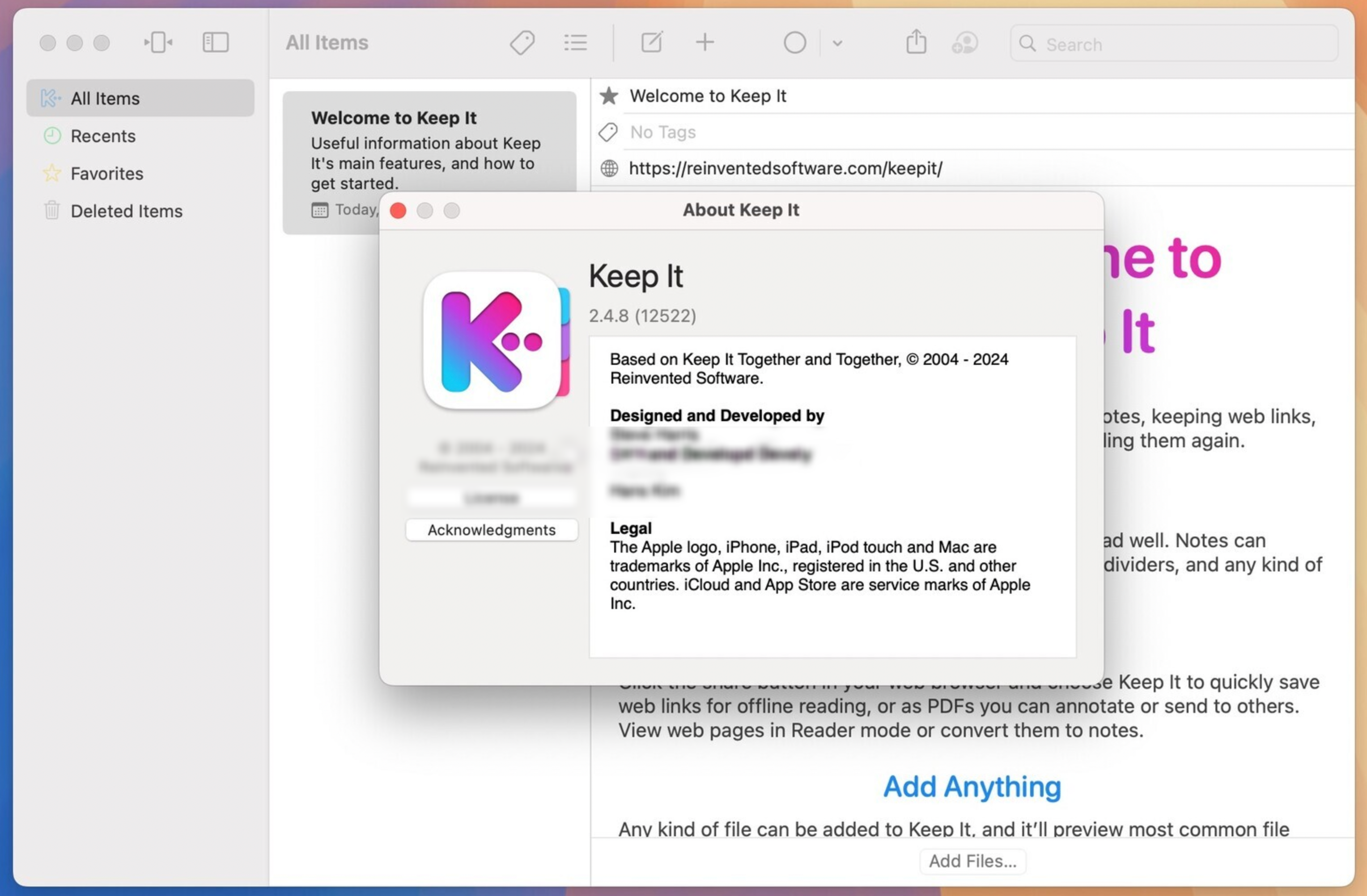Click the version text 2.4.8 (12522)

pos(642,316)
